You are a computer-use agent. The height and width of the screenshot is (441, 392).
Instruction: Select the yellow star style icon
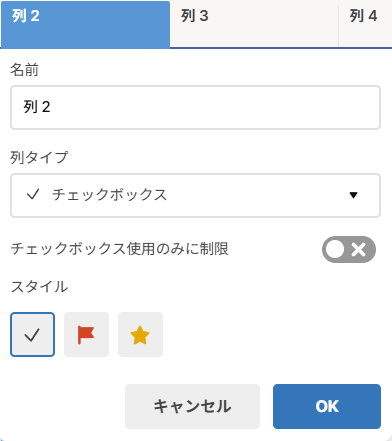(x=140, y=334)
